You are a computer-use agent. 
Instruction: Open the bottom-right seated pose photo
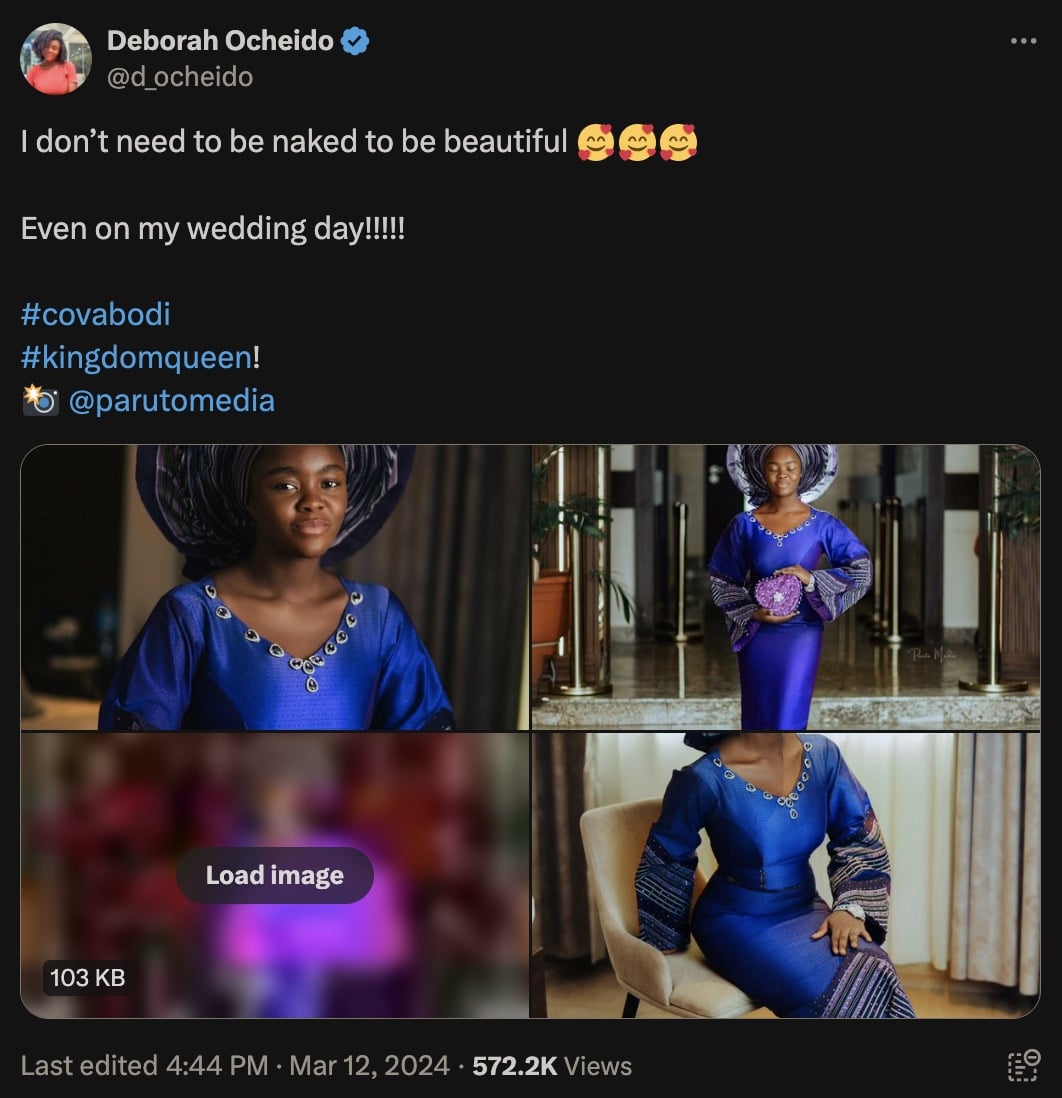[x=787, y=875]
